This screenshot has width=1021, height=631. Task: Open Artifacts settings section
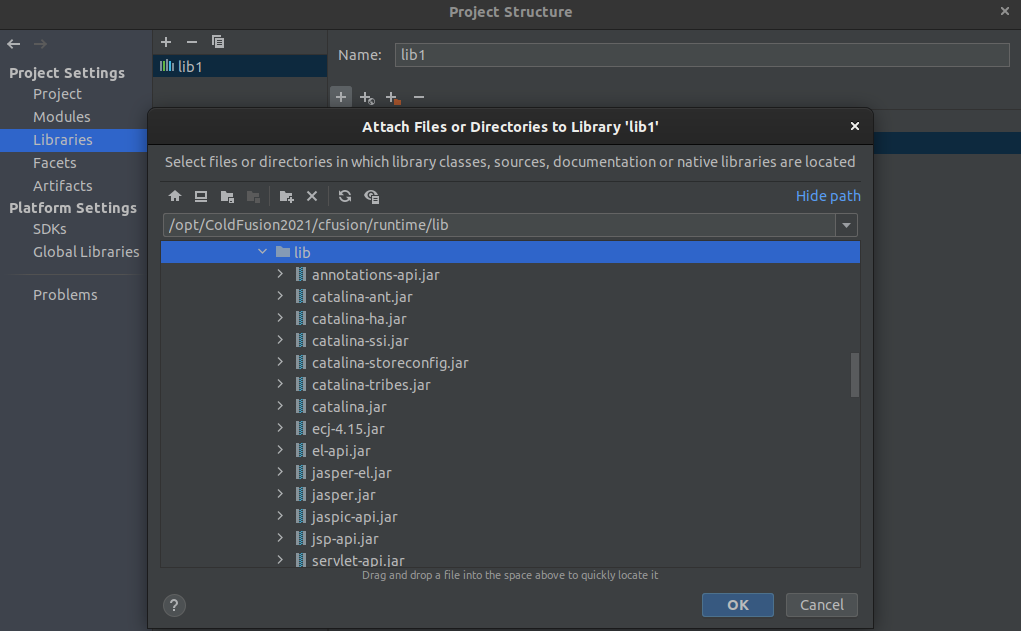pyautogui.click(x=63, y=186)
